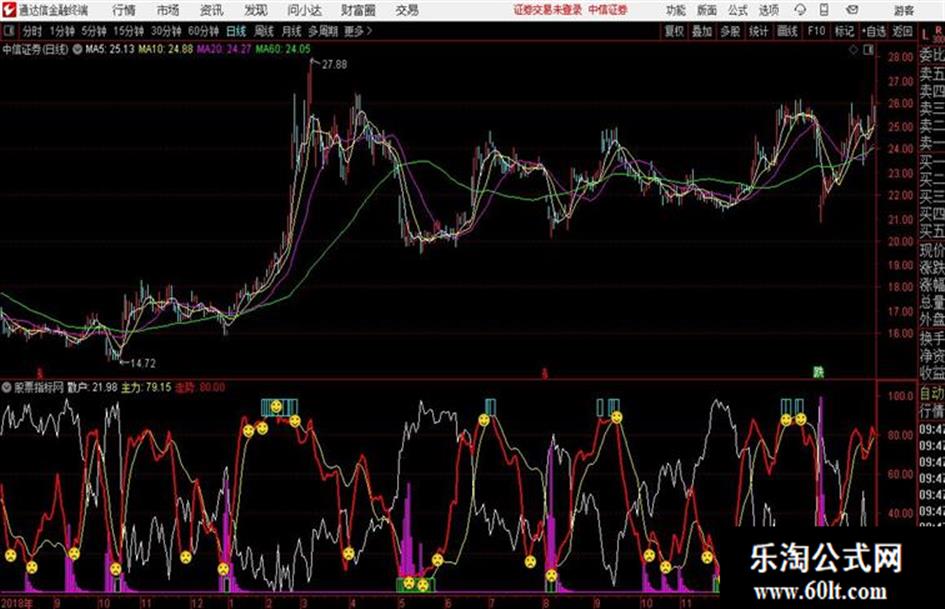Click the 游客 guest account label
The width and height of the screenshot is (945, 609).
point(904,10)
